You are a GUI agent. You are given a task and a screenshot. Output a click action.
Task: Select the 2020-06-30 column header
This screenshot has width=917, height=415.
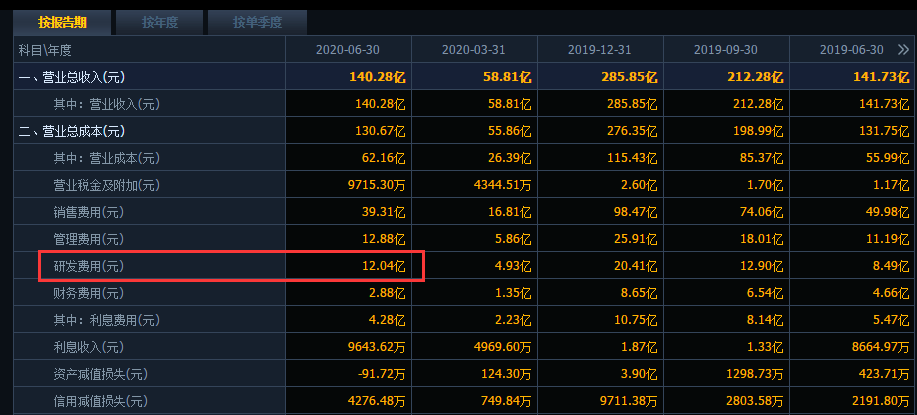[x=348, y=50]
